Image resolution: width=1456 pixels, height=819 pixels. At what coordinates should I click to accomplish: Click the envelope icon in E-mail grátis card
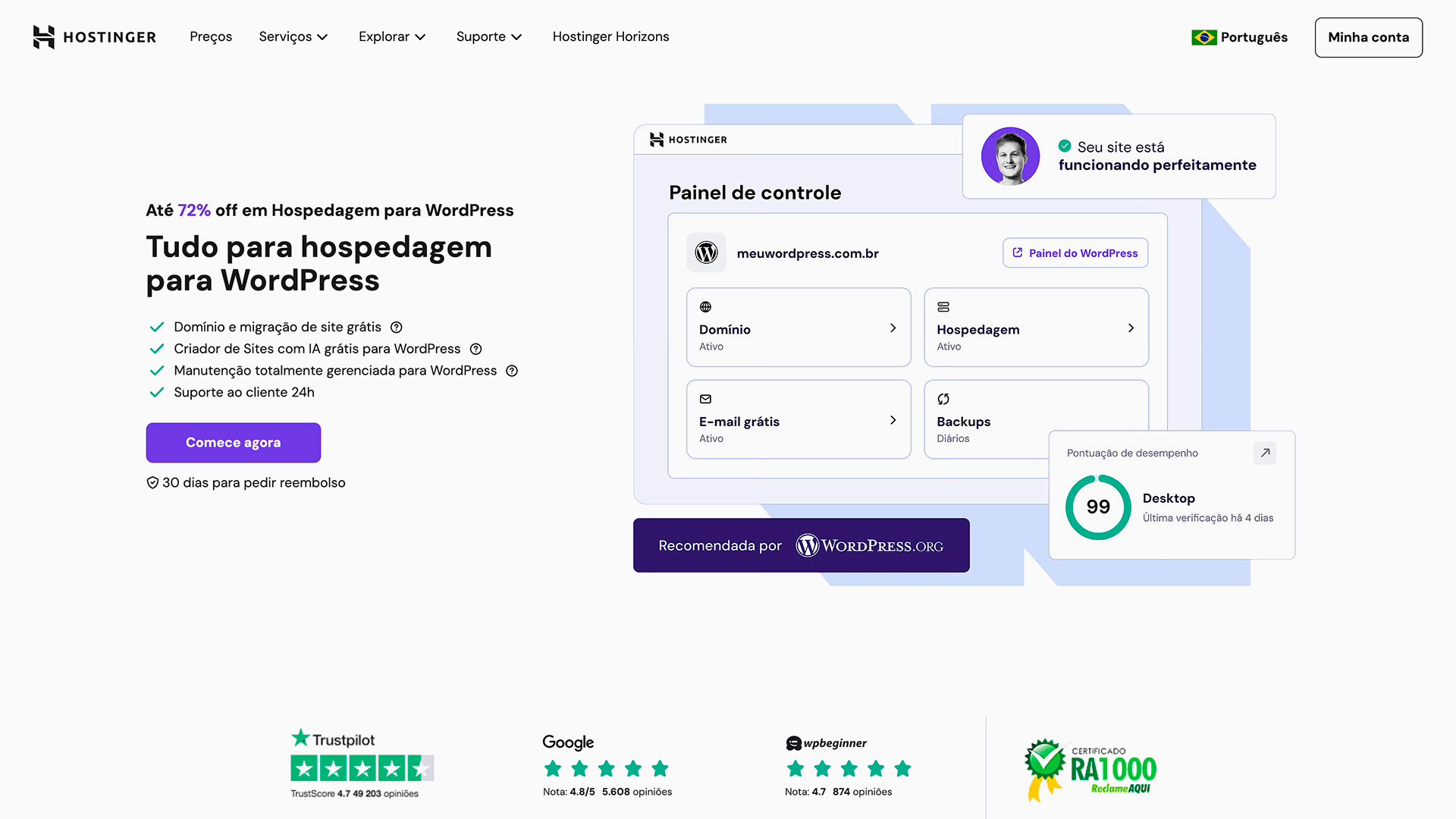(705, 399)
